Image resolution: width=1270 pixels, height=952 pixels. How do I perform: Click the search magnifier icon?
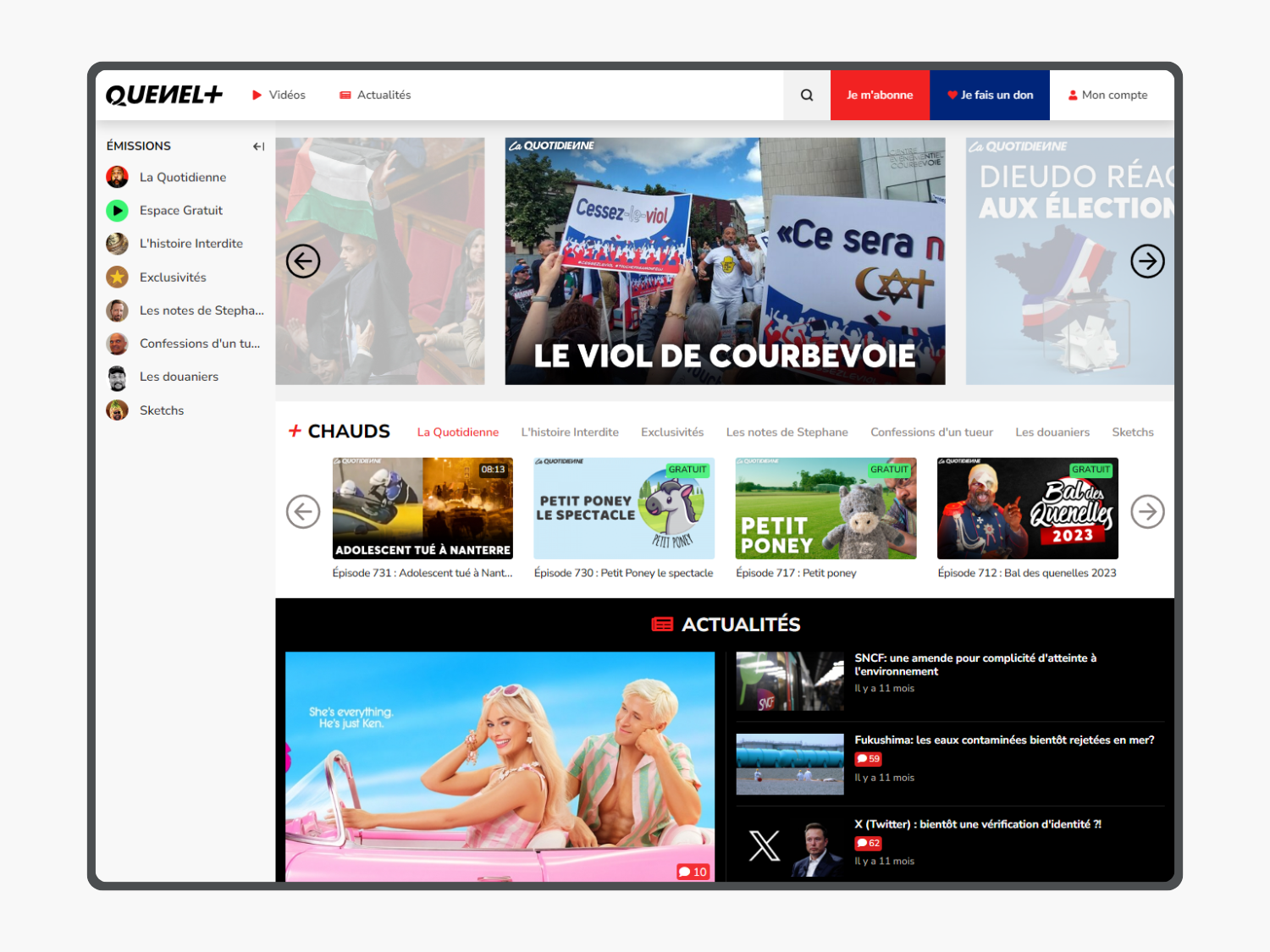807,95
